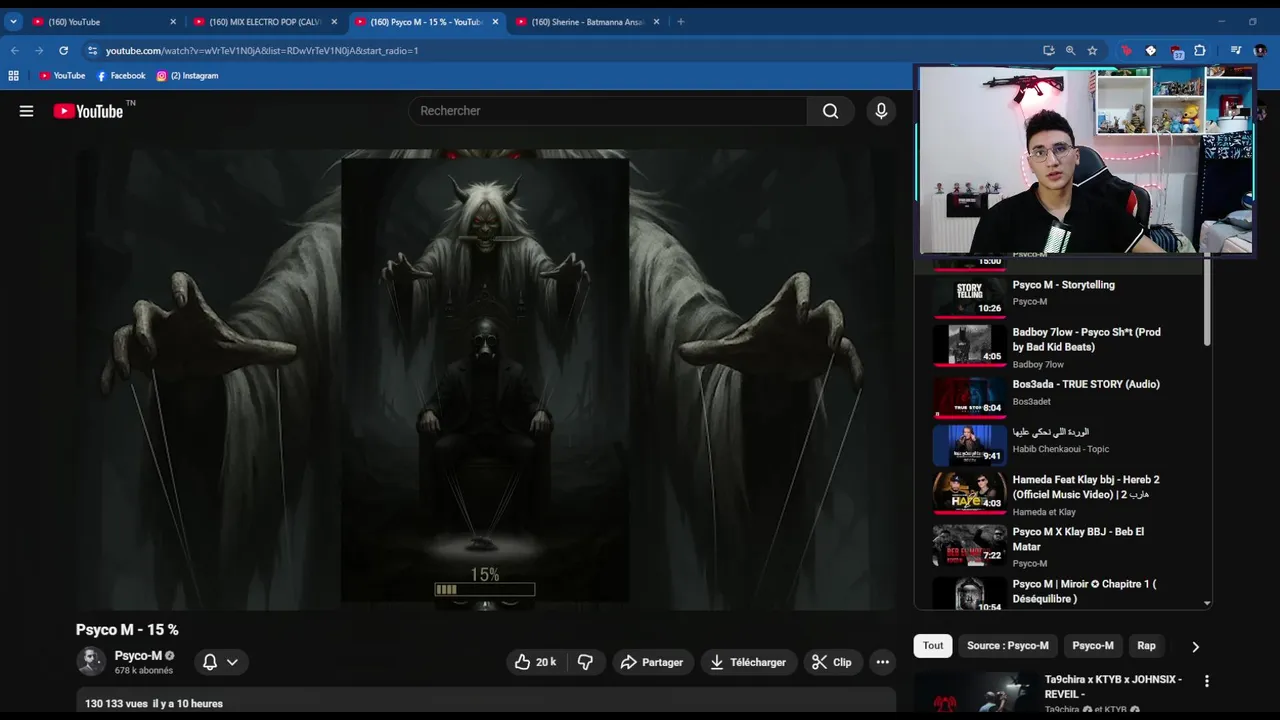Screen dimensions: 1280x720
Task: Click the address bar URL
Action: tap(262, 50)
